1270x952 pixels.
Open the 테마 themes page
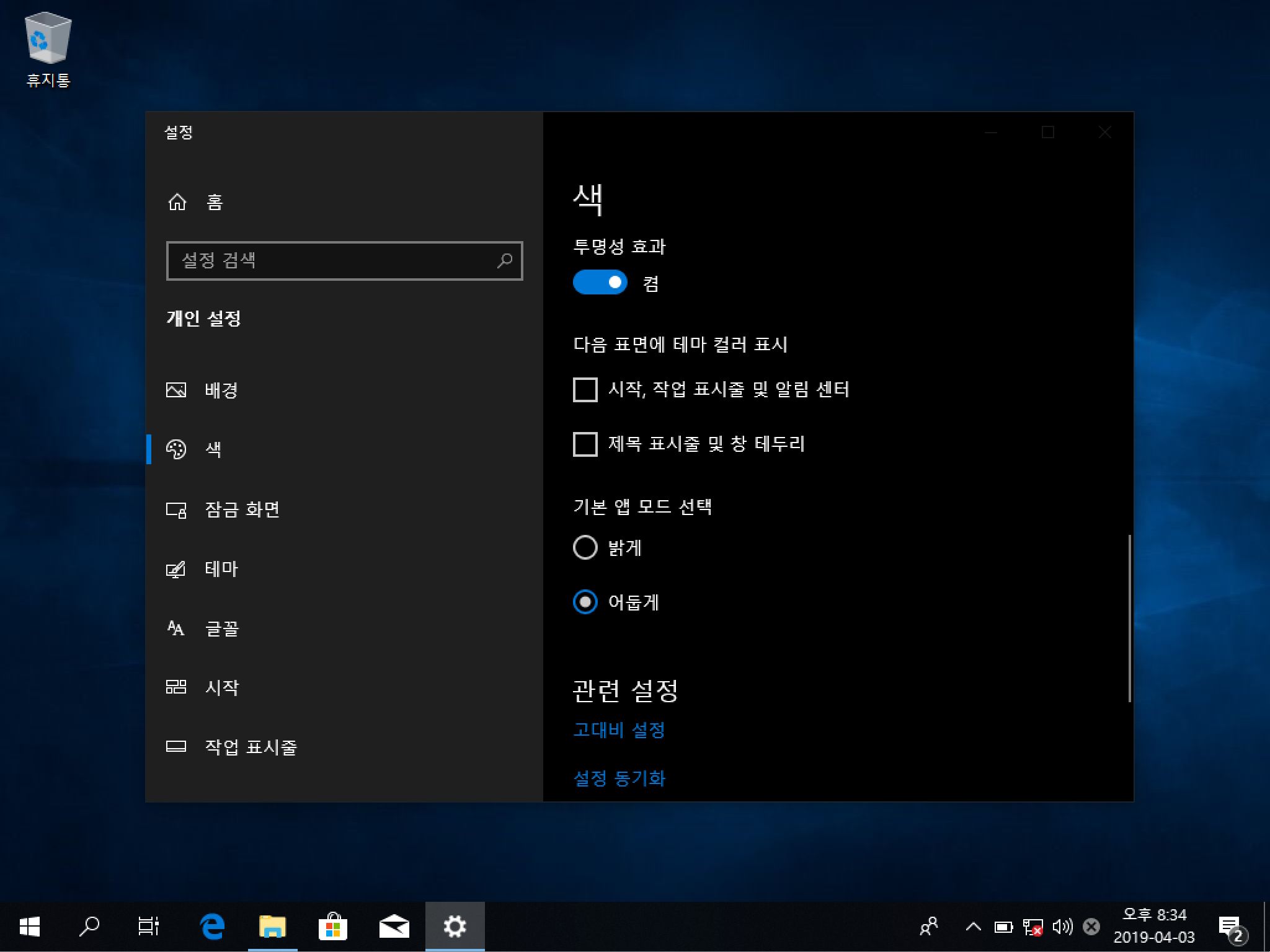pos(221,569)
